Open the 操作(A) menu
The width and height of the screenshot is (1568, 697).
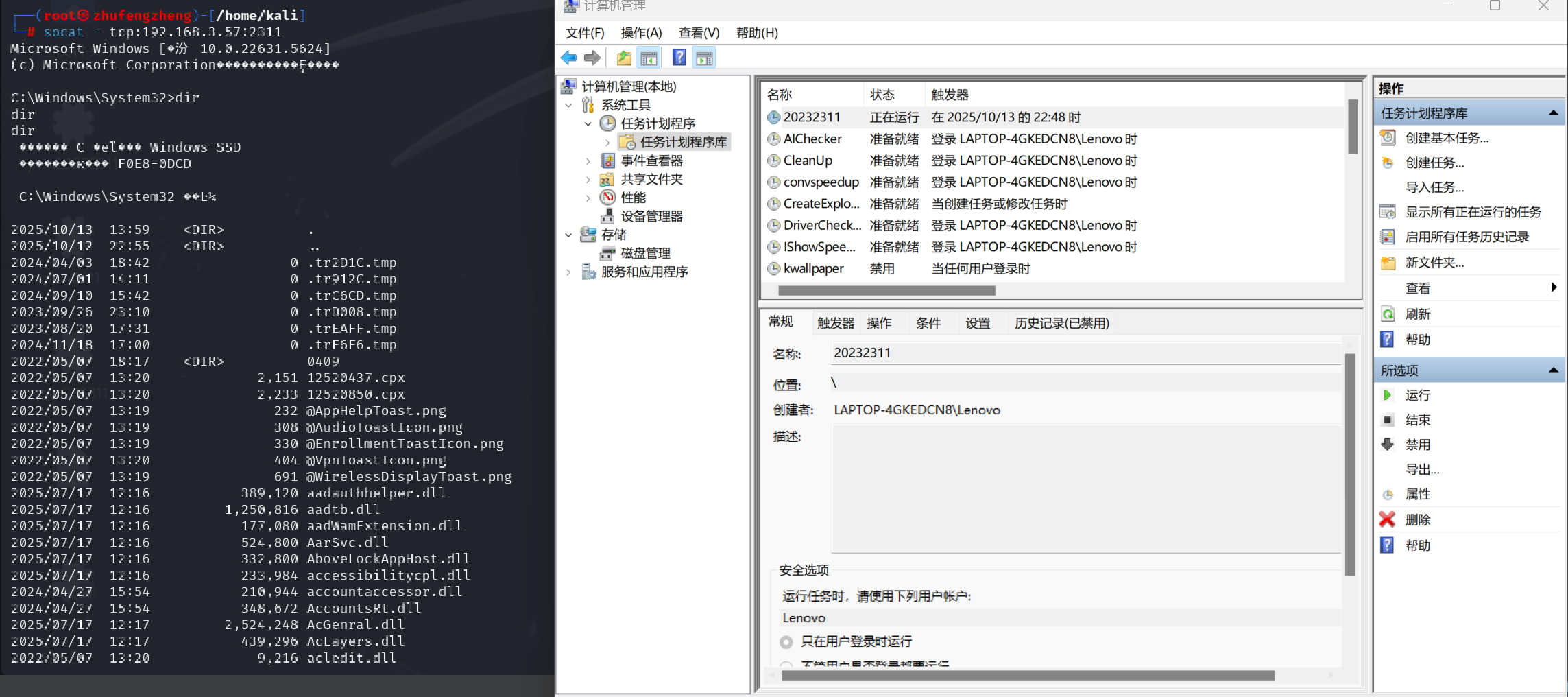click(641, 33)
